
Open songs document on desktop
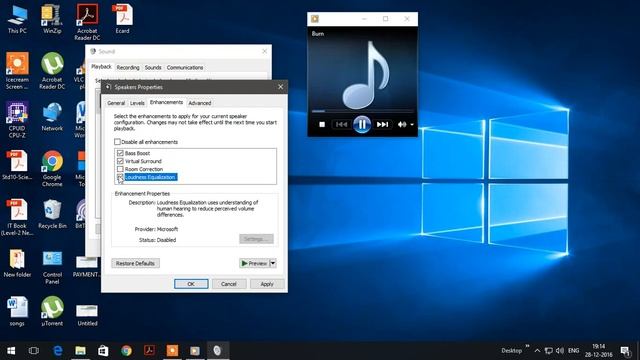pos(17,311)
